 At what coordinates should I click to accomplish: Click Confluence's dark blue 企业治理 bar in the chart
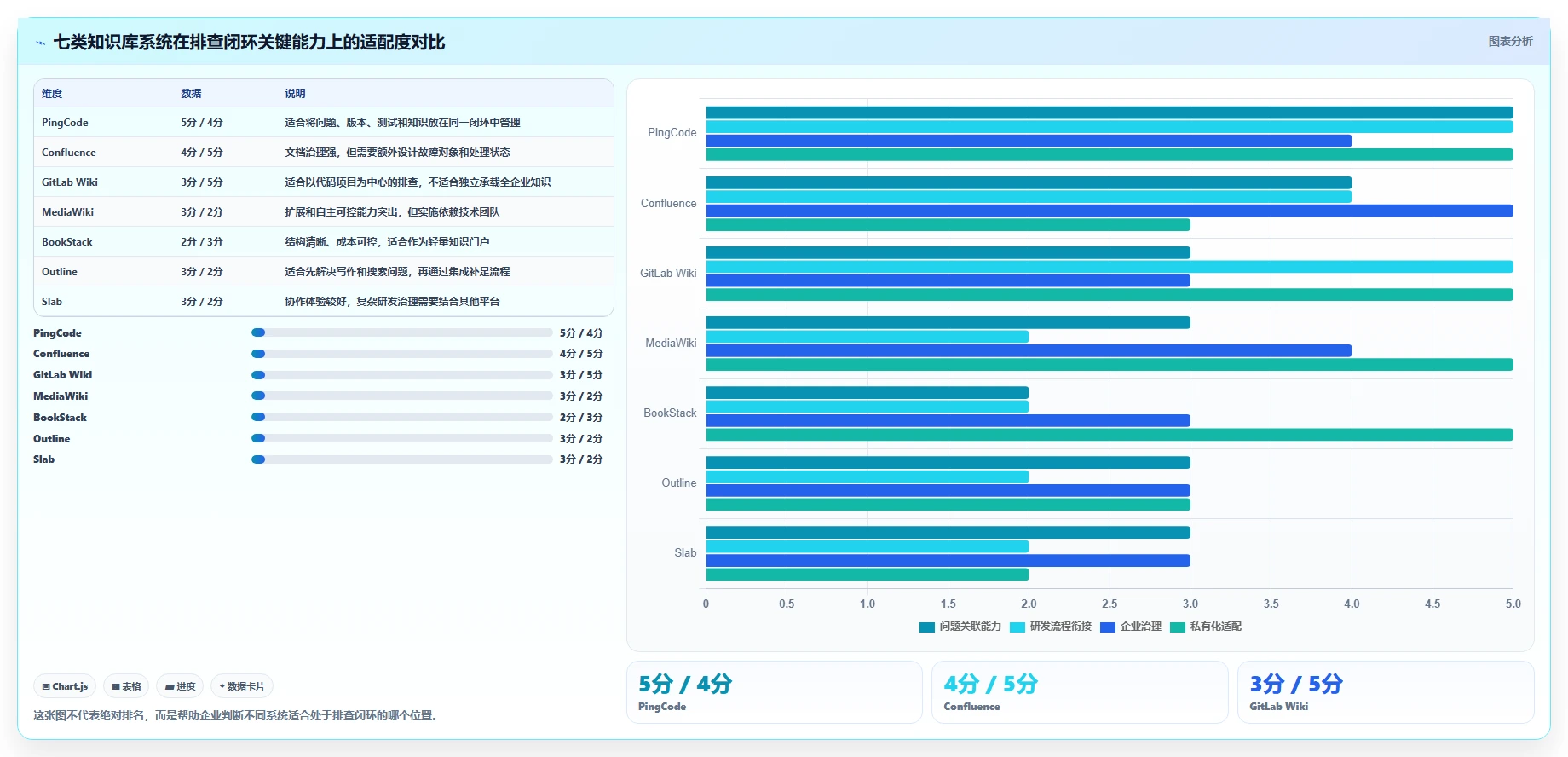[x=1110, y=211]
